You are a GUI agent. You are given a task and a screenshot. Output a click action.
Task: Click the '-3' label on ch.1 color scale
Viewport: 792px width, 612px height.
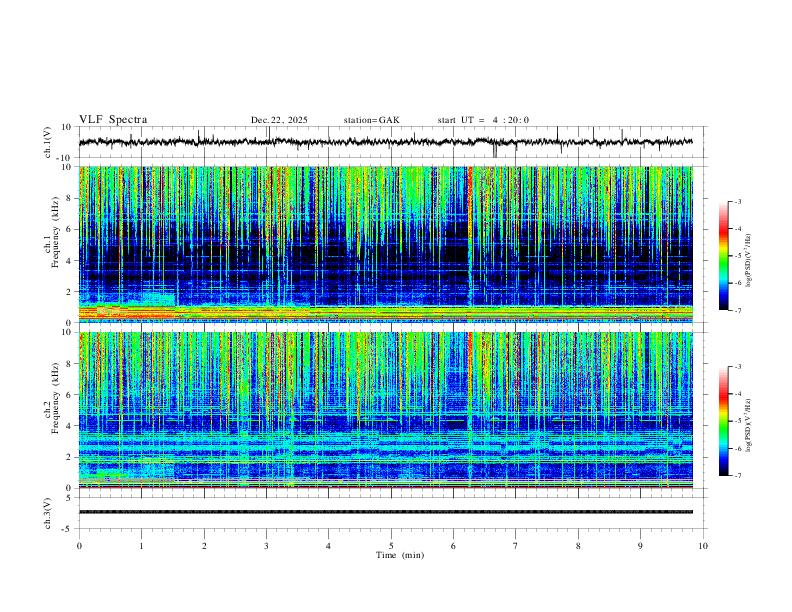coord(738,202)
